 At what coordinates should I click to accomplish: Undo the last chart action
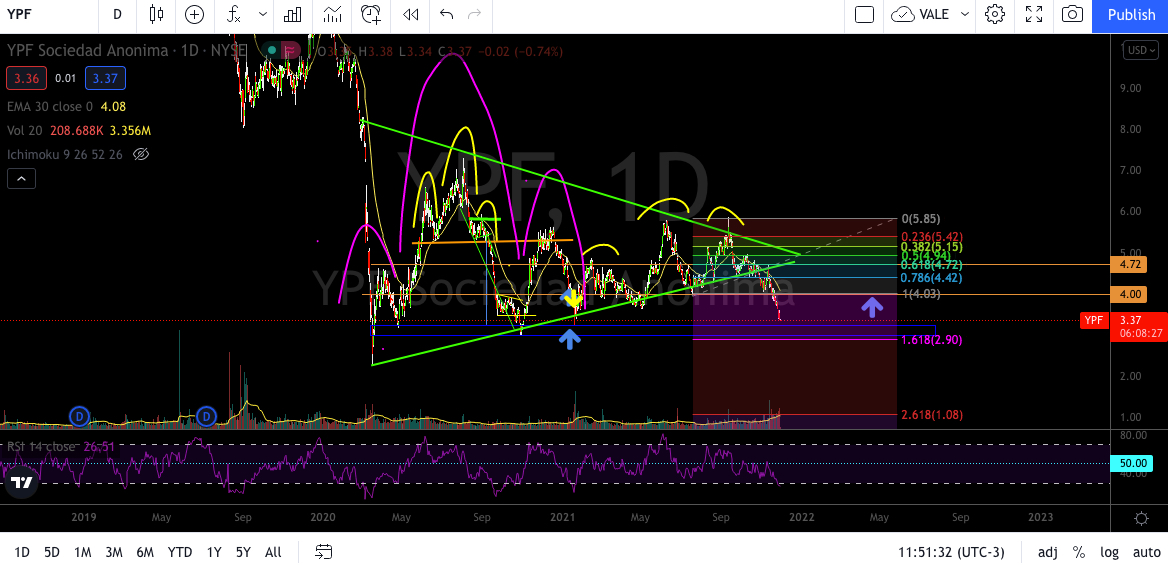click(446, 14)
